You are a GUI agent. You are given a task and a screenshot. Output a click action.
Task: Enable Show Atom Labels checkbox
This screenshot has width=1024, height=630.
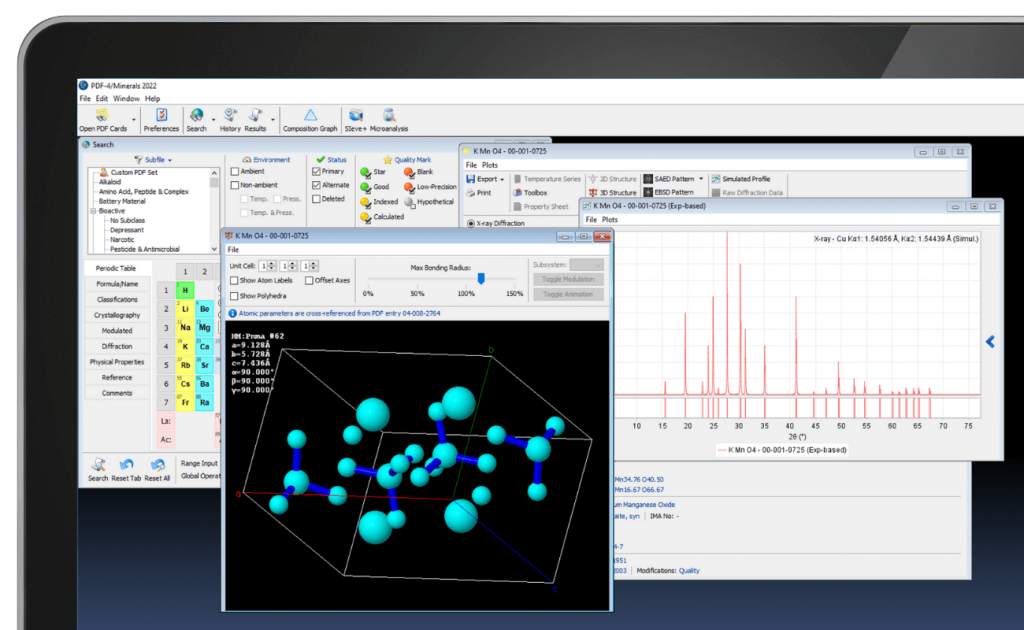click(234, 281)
